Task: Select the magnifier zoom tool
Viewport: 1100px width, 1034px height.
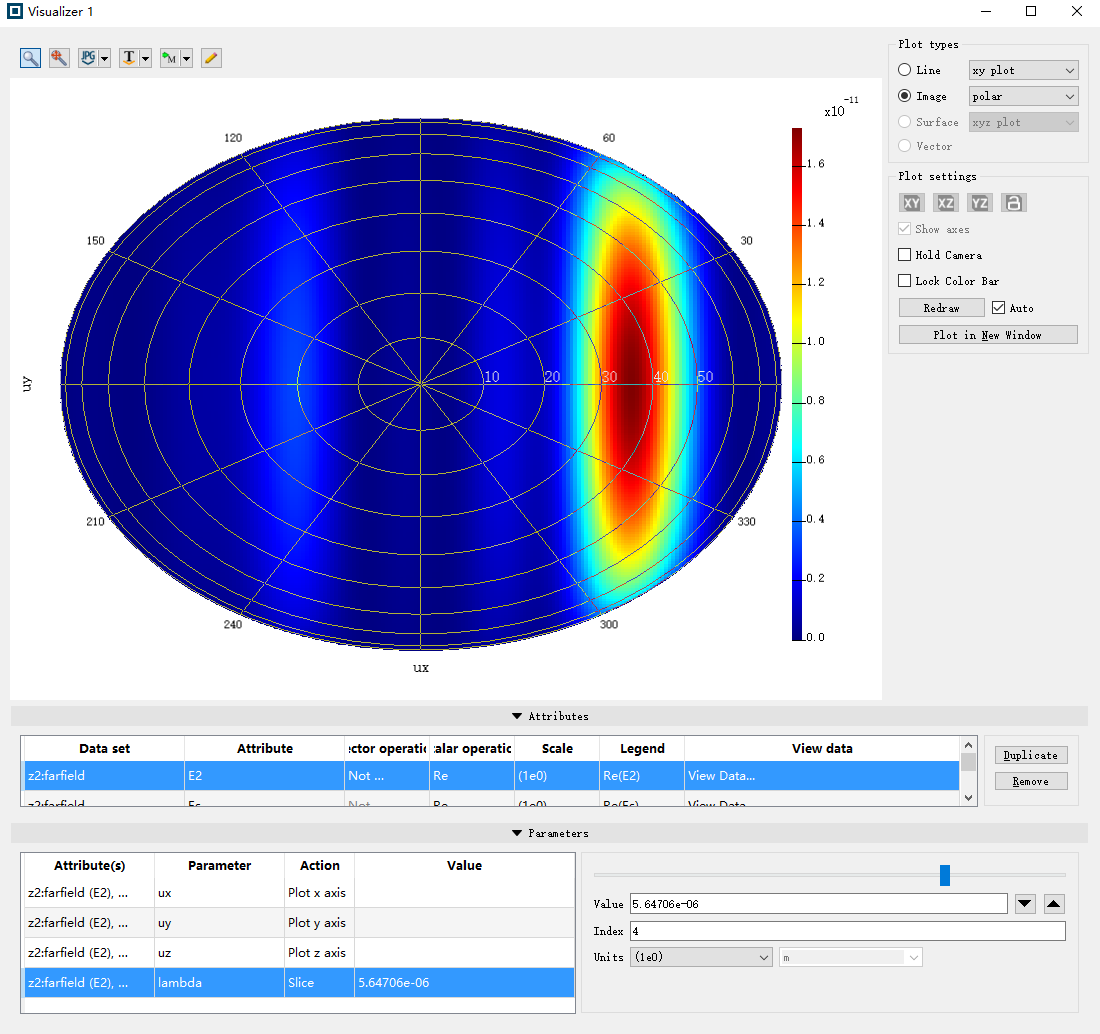Action: 31,58
